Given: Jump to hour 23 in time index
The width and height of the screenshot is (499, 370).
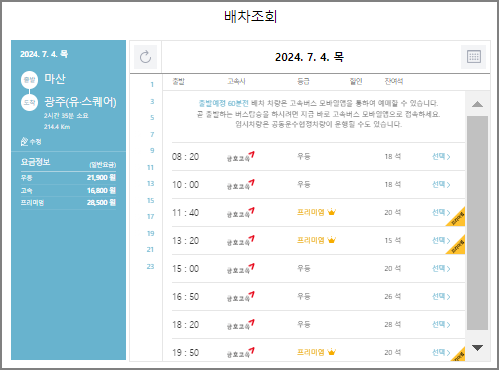Looking at the screenshot, I should (x=151, y=266).
